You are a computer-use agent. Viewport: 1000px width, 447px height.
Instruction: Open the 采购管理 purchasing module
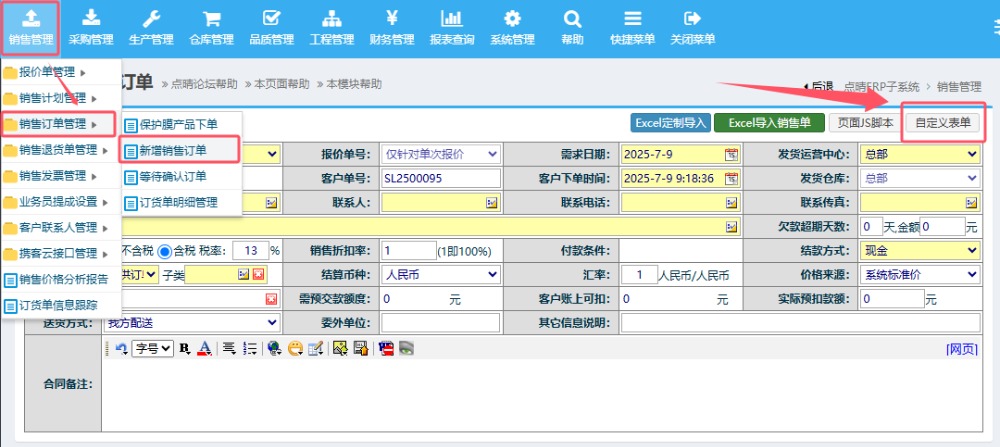91,27
